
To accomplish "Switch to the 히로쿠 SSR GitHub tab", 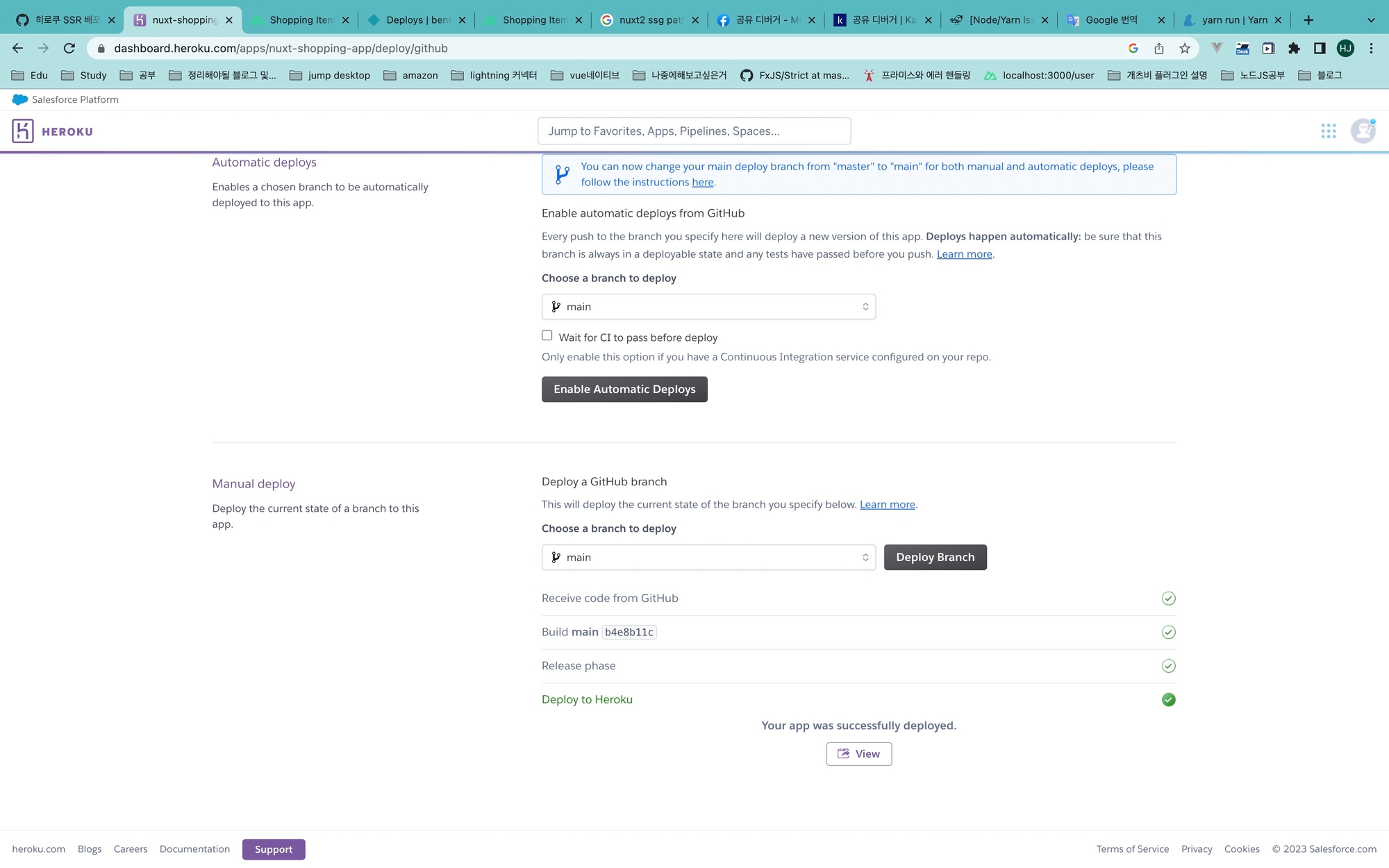I will (66, 20).
